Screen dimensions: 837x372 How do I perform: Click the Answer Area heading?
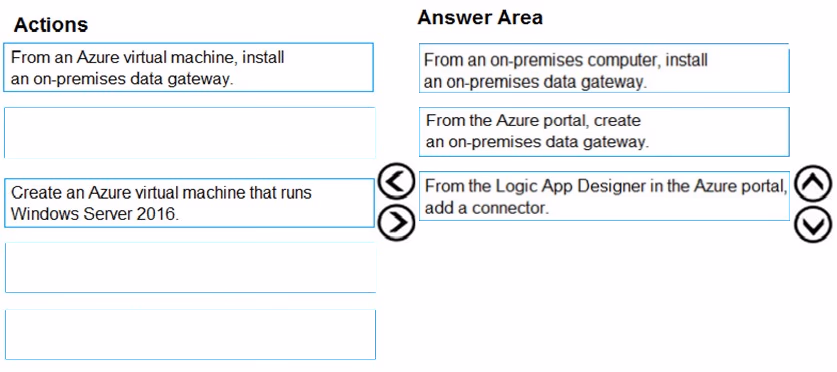480,18
